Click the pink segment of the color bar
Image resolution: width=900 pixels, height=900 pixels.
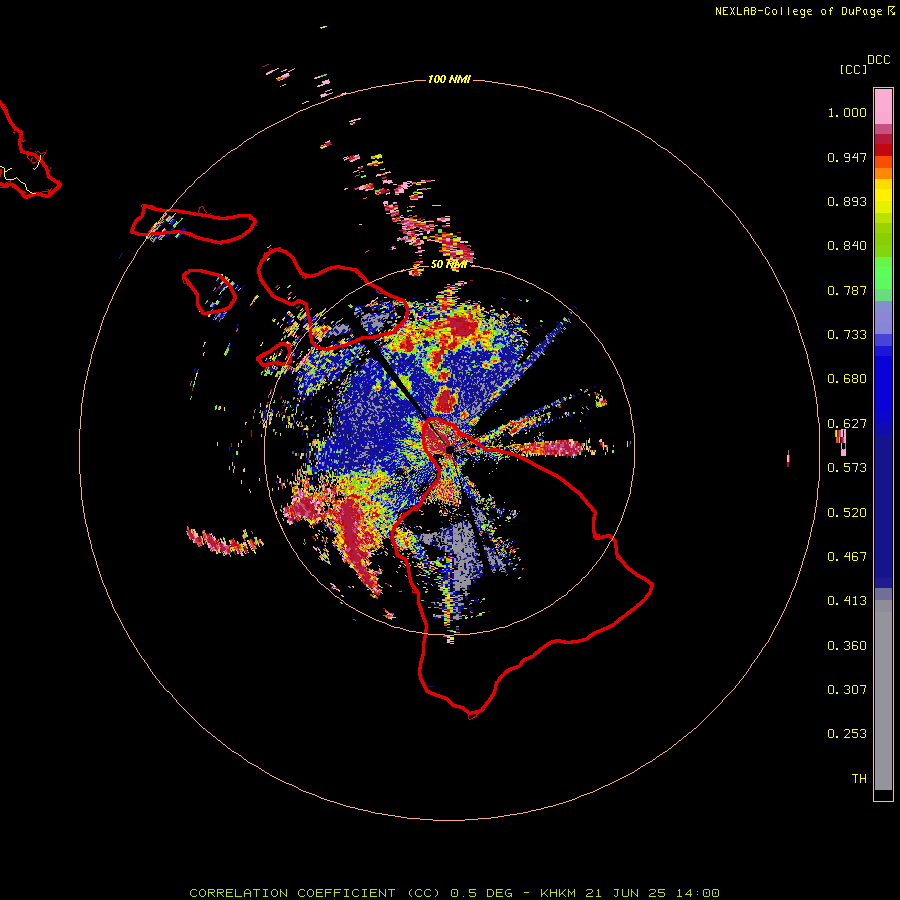(883, 106)
